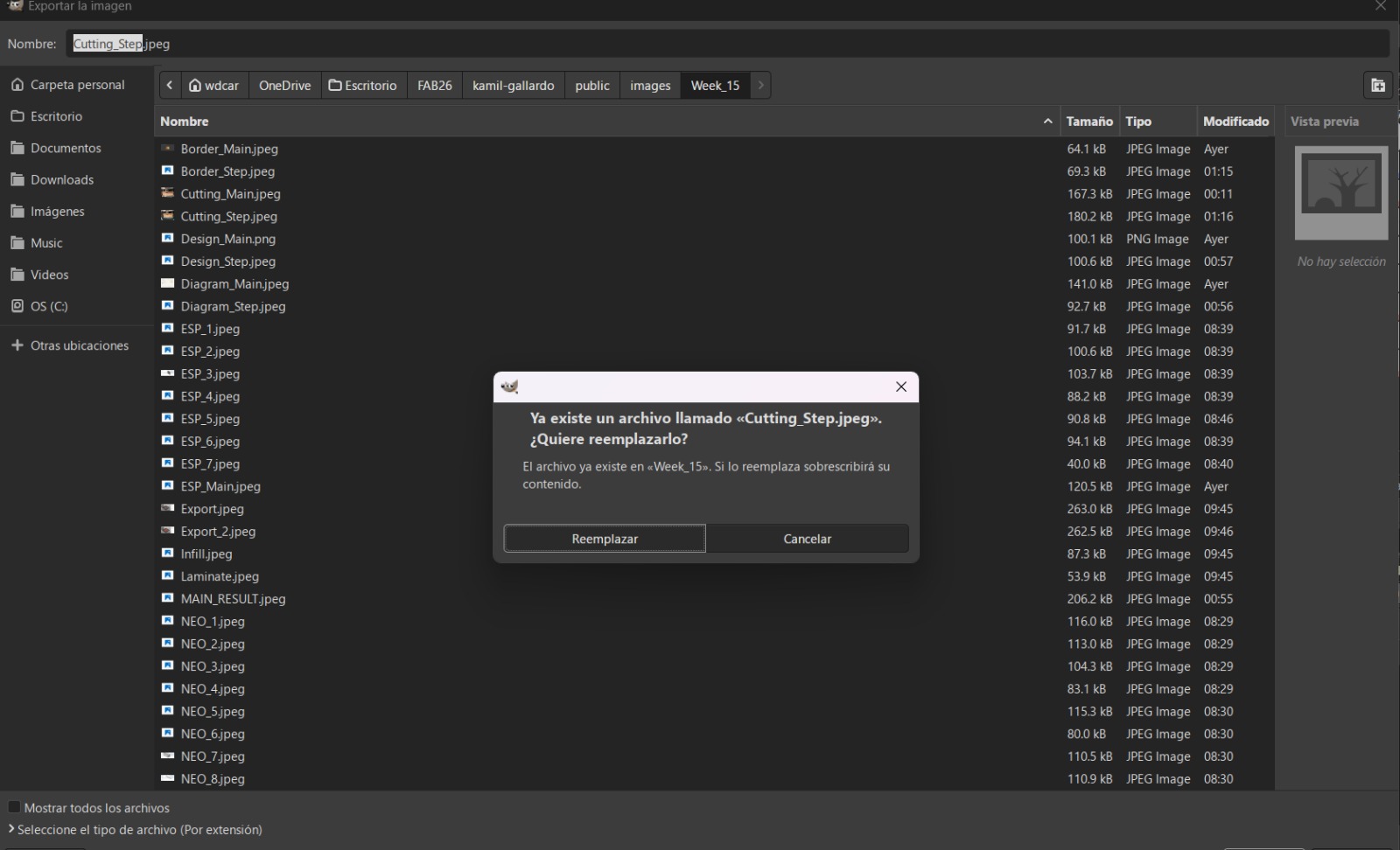The width and height of the screenshot is (1400, 850).
Task: Select the NEO_6.jpeg file name
Action: click(213, 734)
